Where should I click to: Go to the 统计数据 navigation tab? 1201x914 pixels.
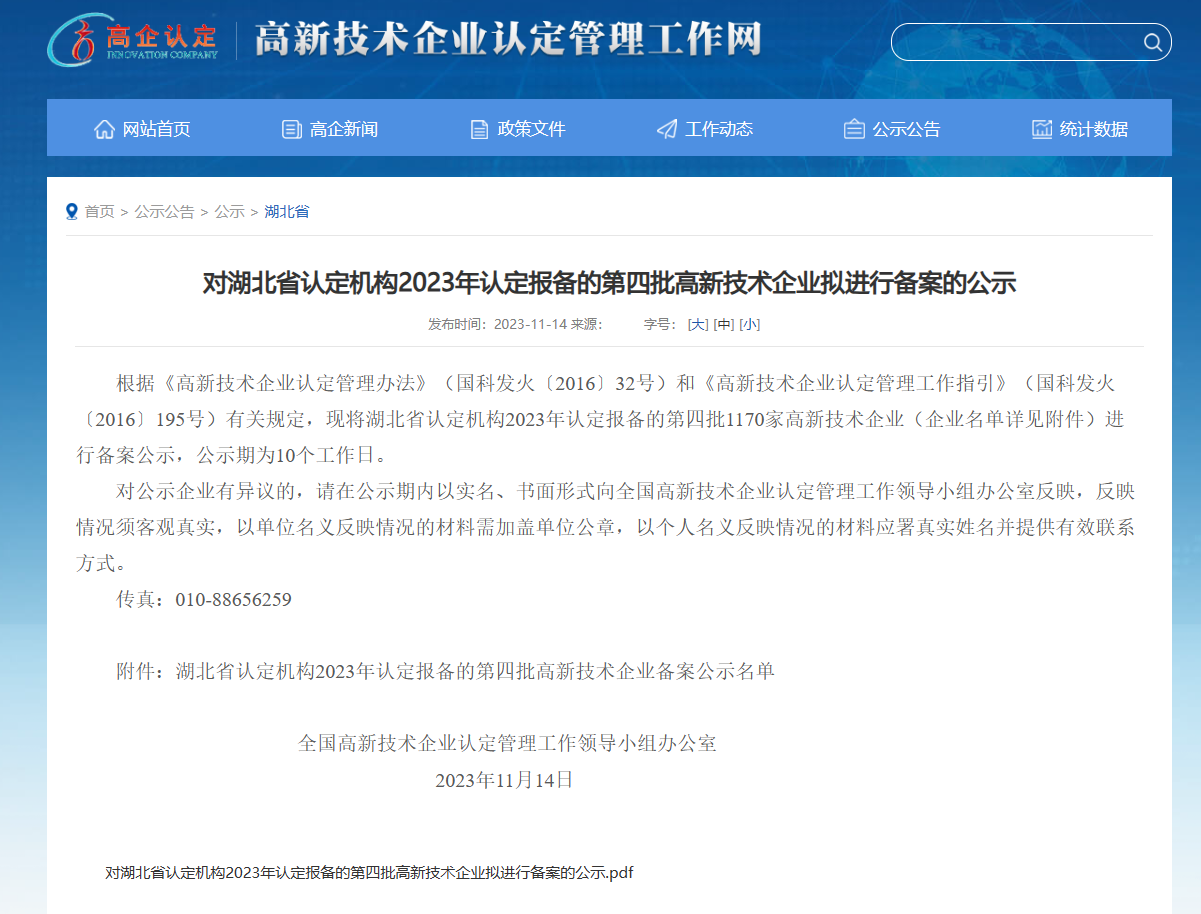click(1094, 129)
